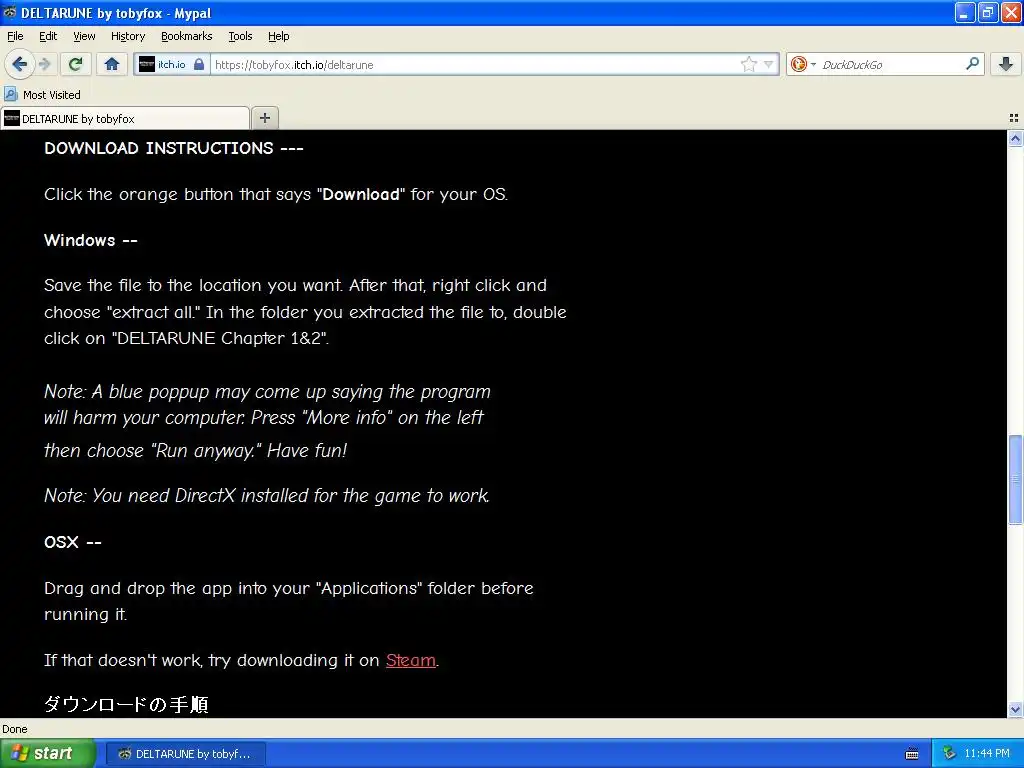Screen dimensions: 1024x768
Task: Click the DuckDuckGo search input field
Action: point(890,64)
